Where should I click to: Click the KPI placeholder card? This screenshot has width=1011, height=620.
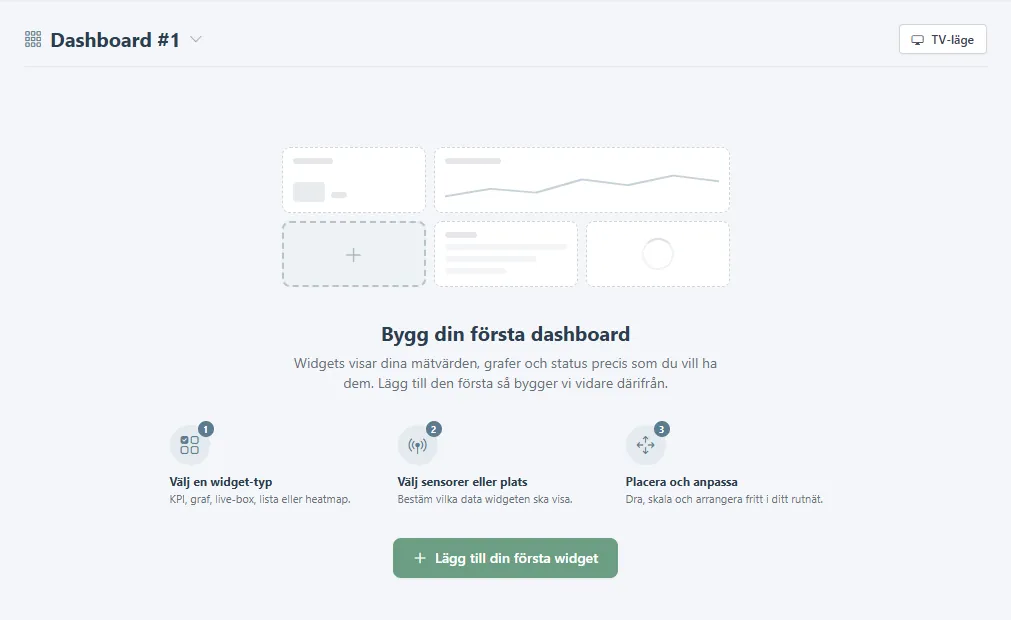pos(354,180)
